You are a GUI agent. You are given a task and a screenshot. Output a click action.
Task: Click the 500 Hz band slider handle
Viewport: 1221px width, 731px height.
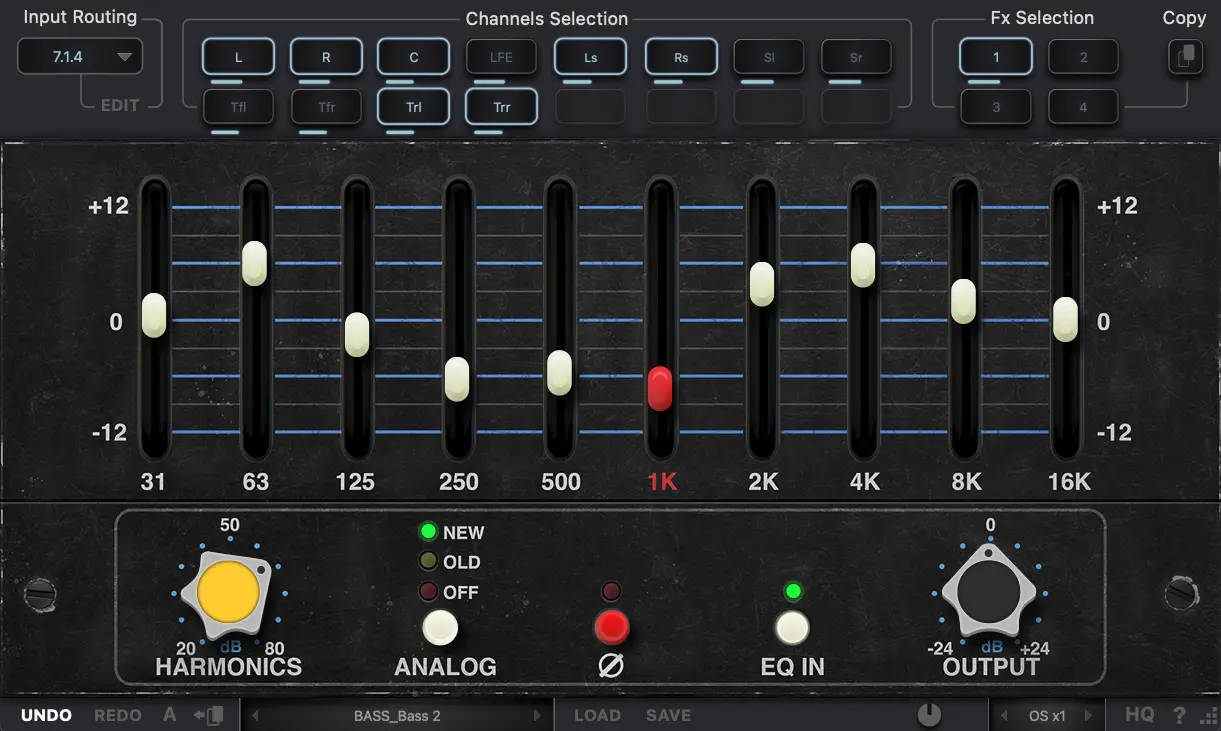[x=559, y=373]
